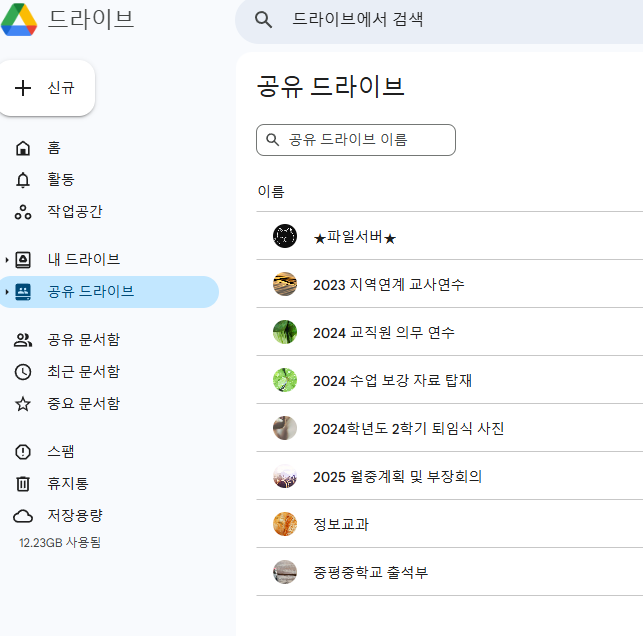643x636 pixels.
Task: Click the gray thumbnail of 증평중학교 출석부
Action: [x=285, y=572]
